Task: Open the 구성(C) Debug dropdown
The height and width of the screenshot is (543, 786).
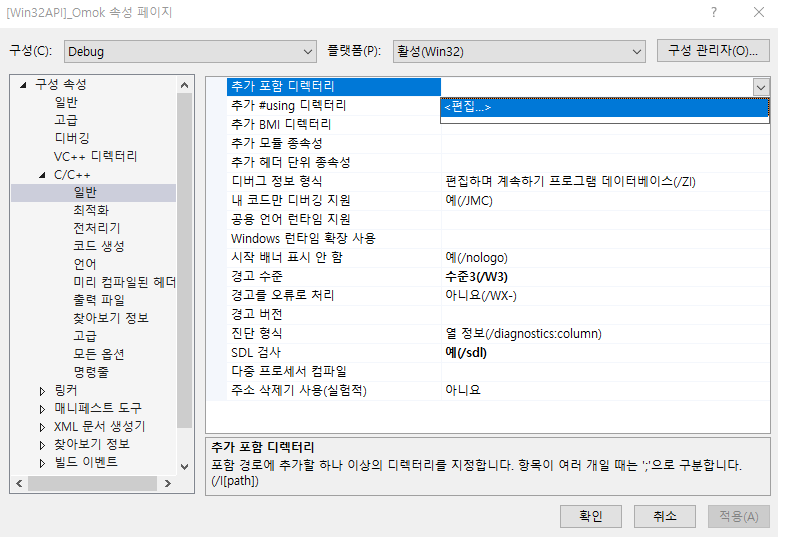Action: (190, 52)
